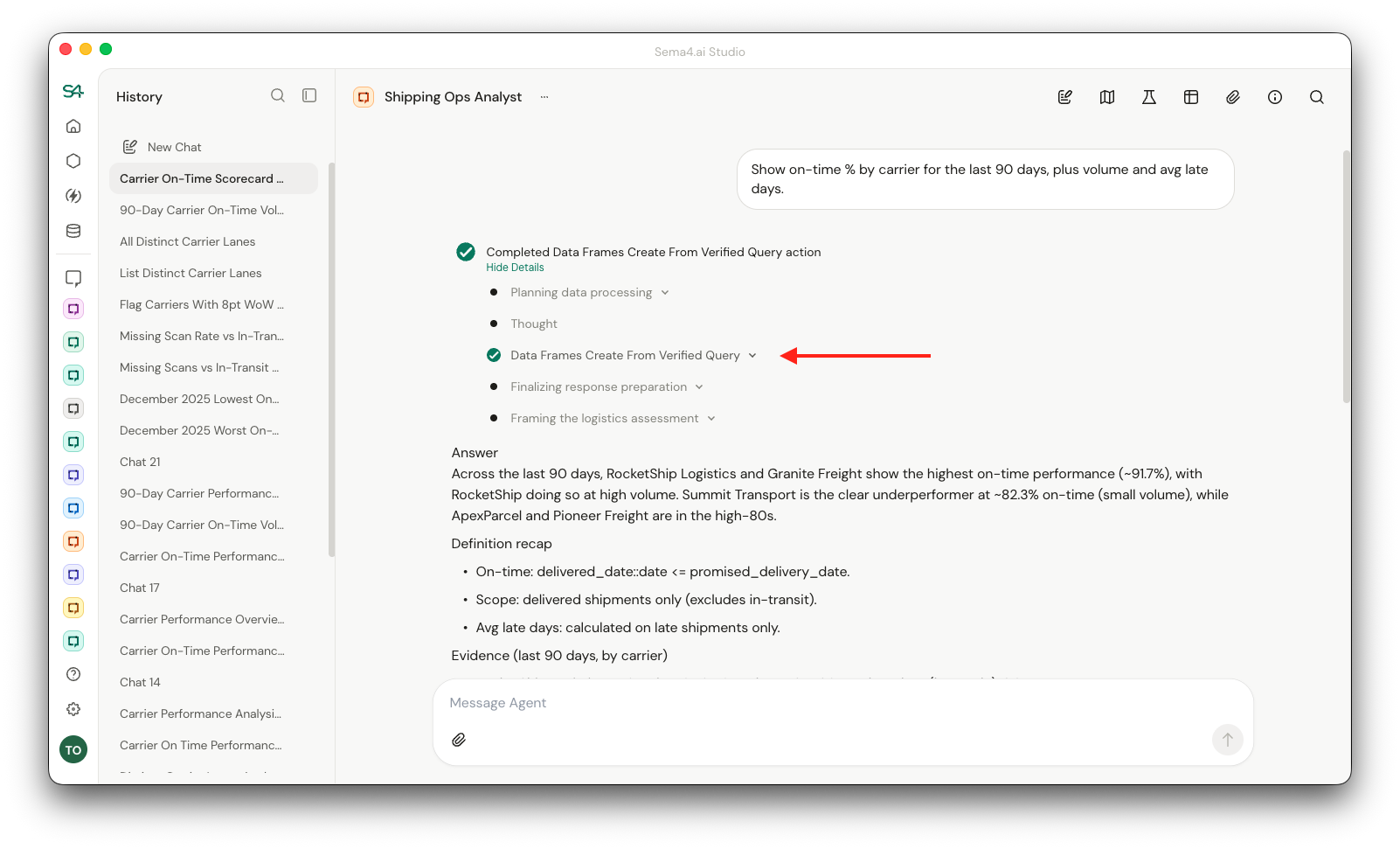Screen dimensions: 1400x849
Task: Open Settings gear at sidebar bottom
Action: pyautogui.click(x=73, y=709)
